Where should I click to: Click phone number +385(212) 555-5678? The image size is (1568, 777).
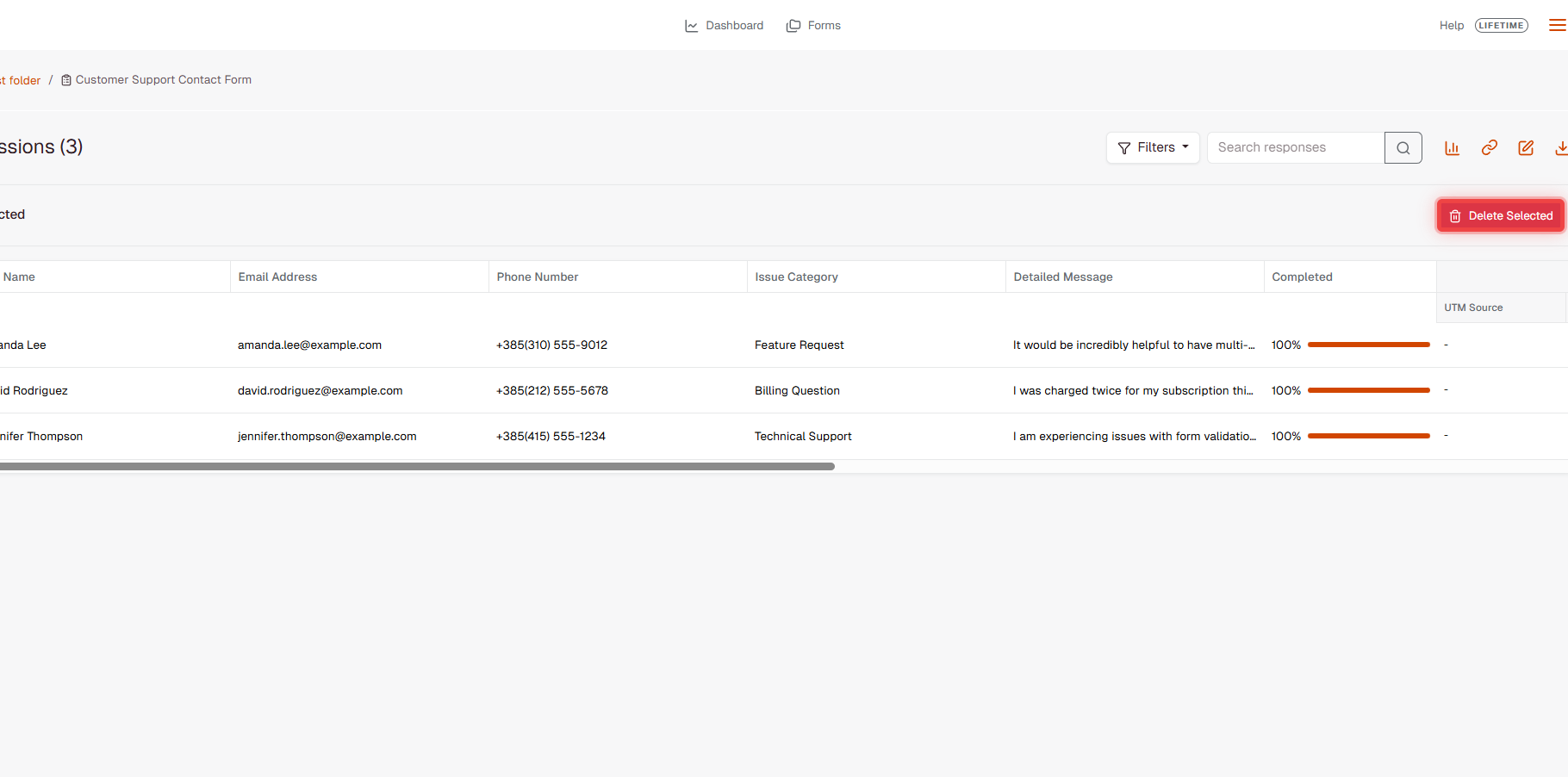(x=552, y=391)
